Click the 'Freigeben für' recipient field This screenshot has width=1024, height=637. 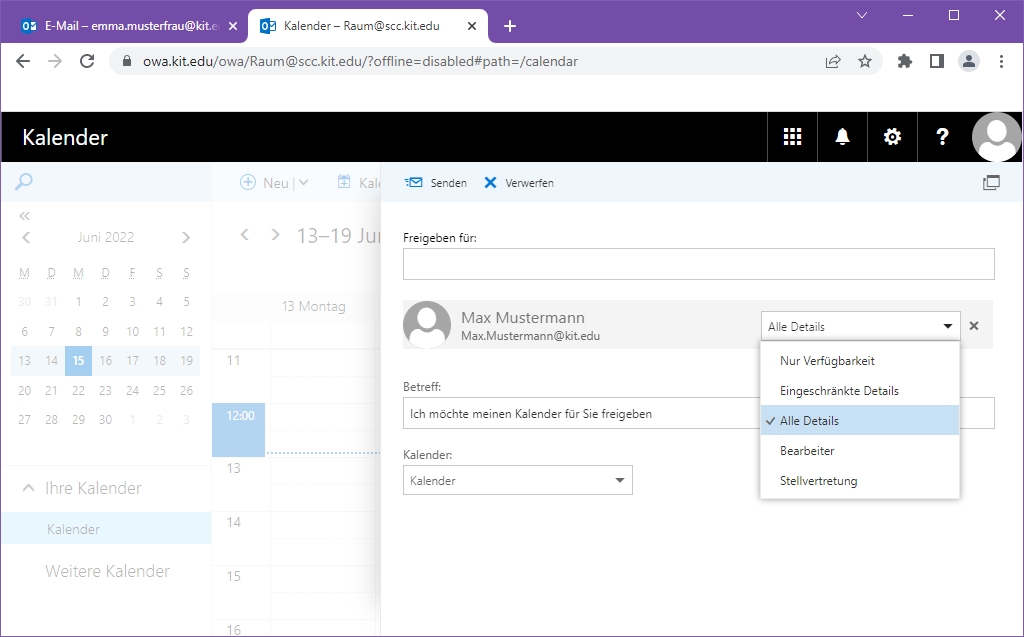point(698,264)
